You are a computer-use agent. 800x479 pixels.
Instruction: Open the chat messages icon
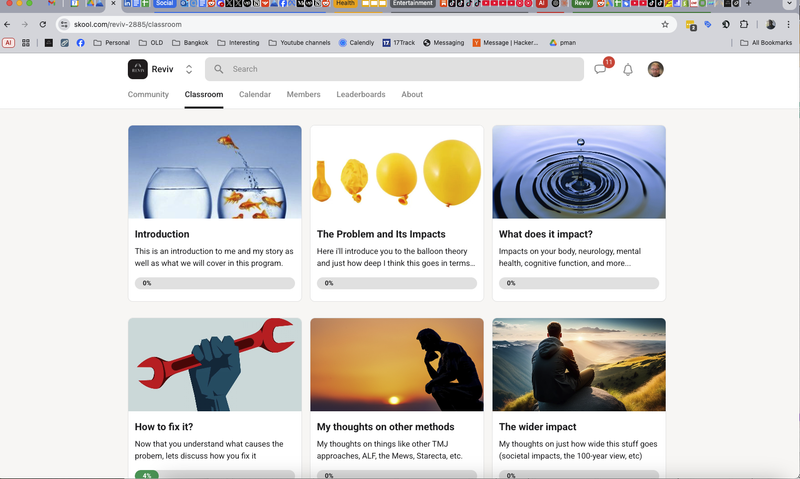click(600, 69)
